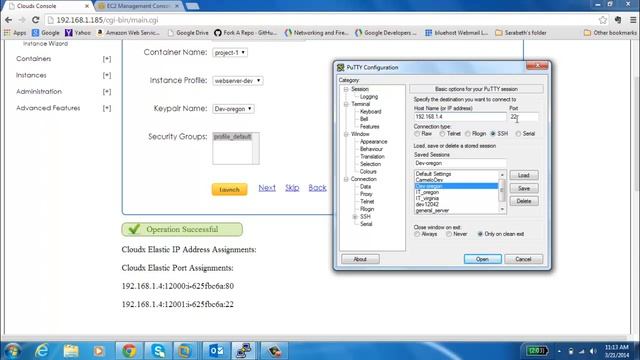Open Keypair Name dropdown
Viewport: 640px width, 360px height.
tap(233, 109)
